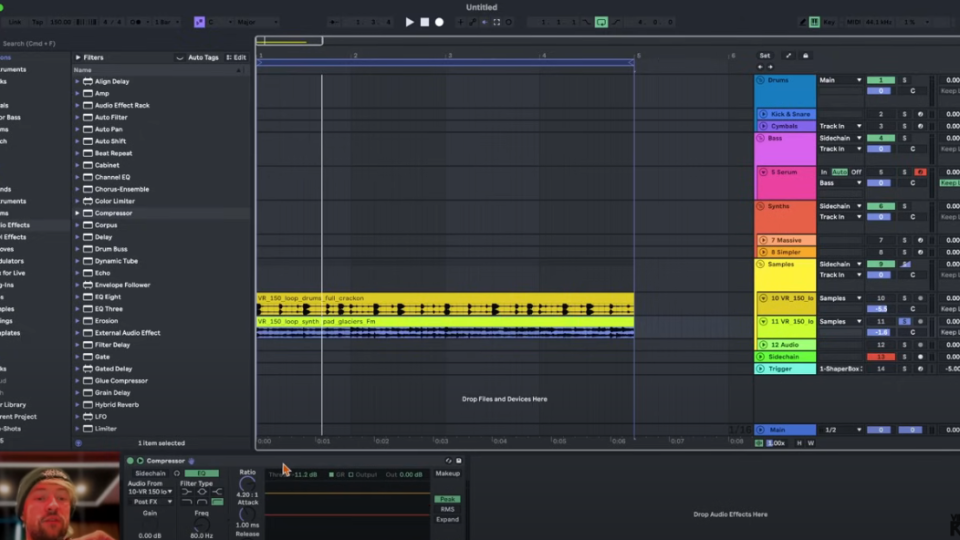Screen dimensions: 960x540
Task: Select the Hybrid Reverb item
Action: [x=116, y=405]
